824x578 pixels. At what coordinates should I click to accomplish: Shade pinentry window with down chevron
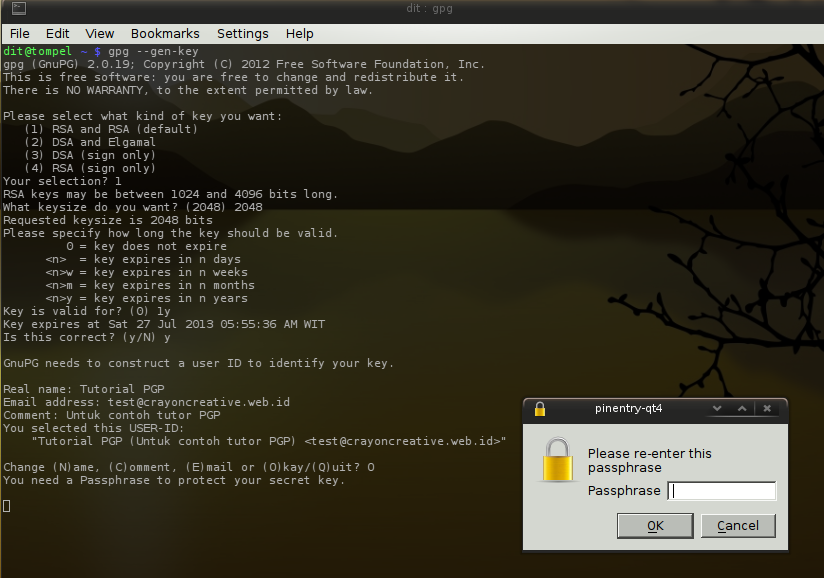pyautogui.click(x=717, y=408)
